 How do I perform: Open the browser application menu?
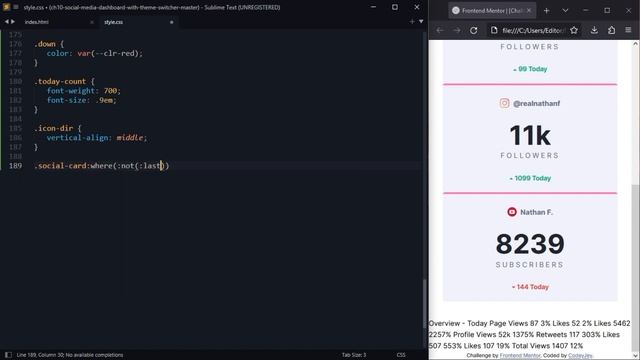point(628,30)
